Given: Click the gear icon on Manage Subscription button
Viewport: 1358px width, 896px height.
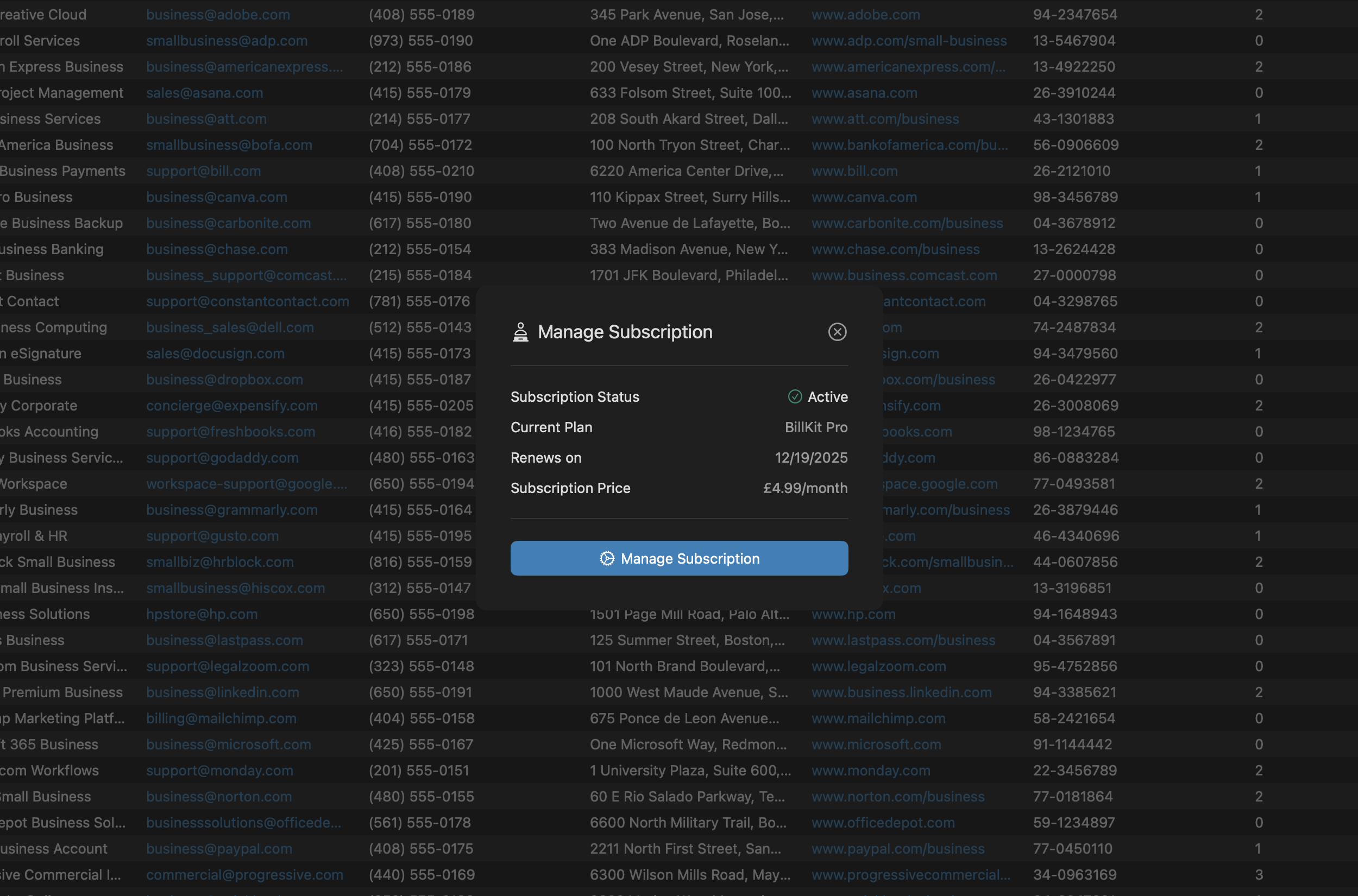Looking at the screenshot, I should [606, 558].
